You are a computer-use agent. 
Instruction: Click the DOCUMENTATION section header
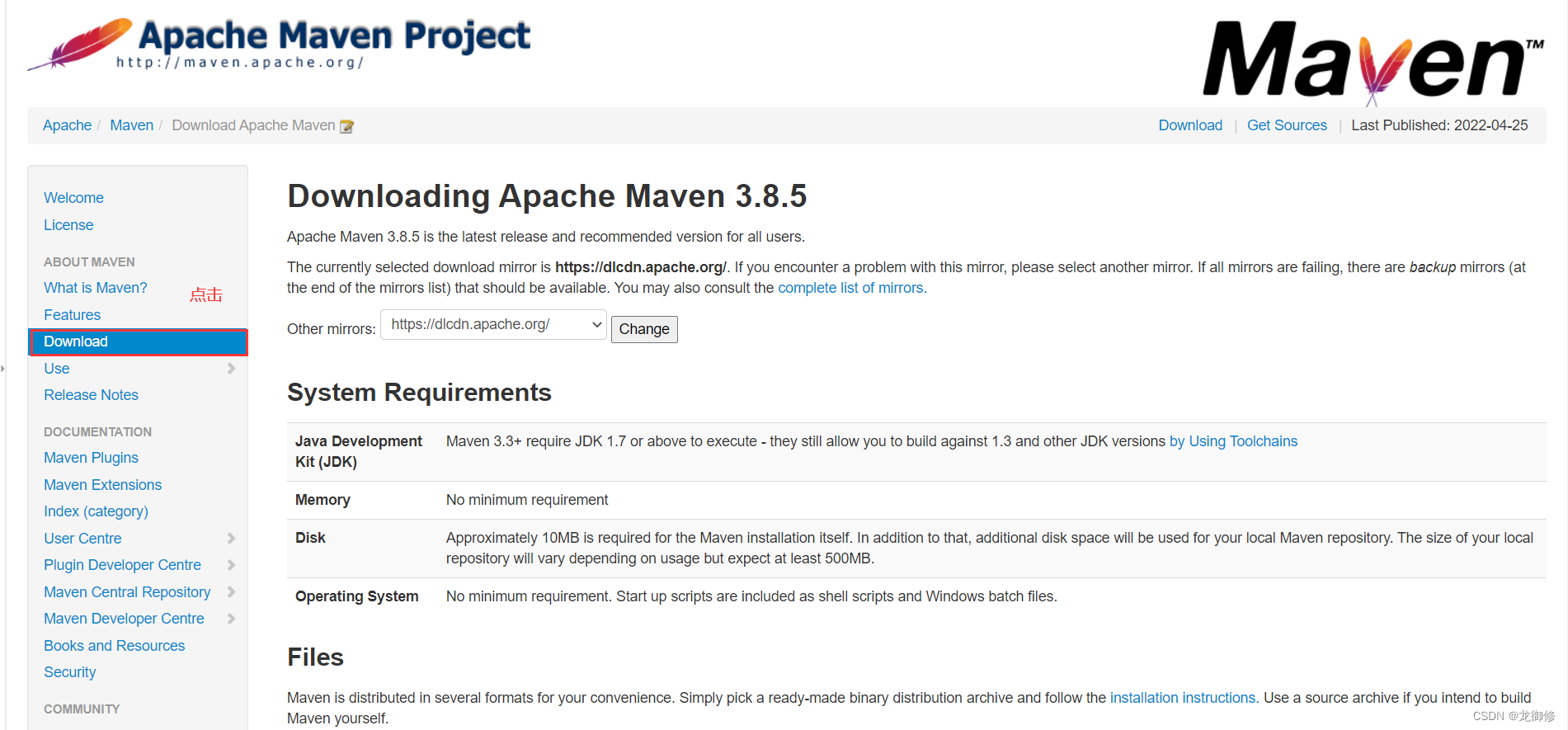[x=97, y=432]
